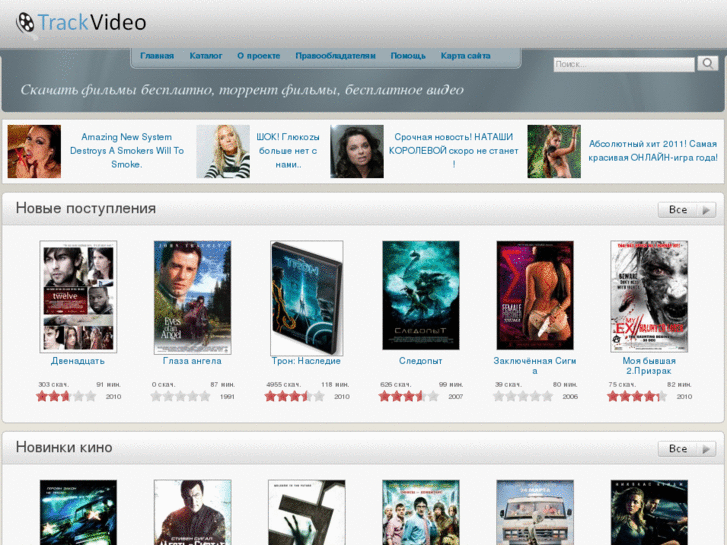Open the Помощь menu item
This screenshot has height=545, width=727.
408,56
